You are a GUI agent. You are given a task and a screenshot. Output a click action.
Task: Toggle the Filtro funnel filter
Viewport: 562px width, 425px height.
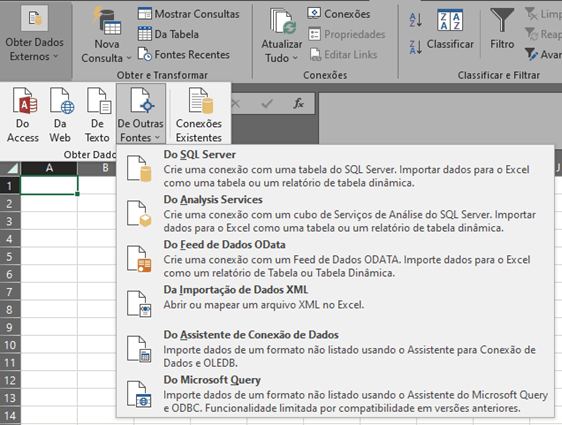(502, 29)
